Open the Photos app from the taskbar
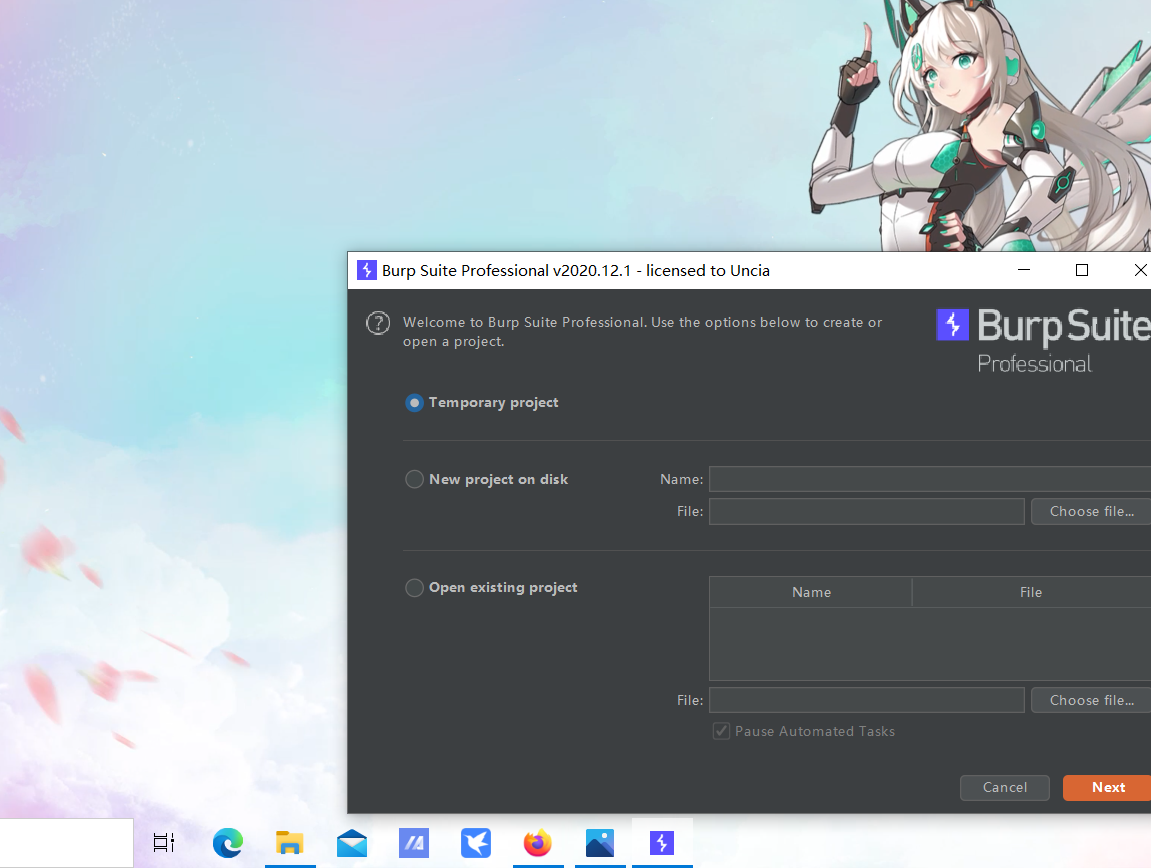Viewport: 1151px width, 868px height. point(599,843)
